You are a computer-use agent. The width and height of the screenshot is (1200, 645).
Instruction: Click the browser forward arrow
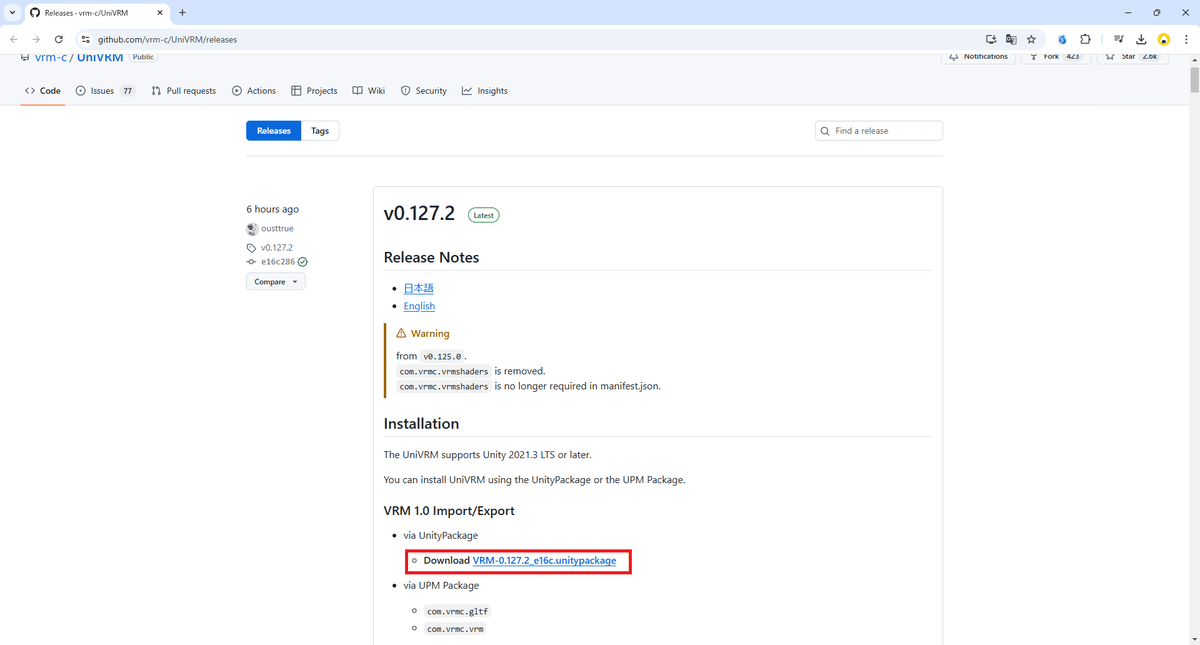coord(36,39)
